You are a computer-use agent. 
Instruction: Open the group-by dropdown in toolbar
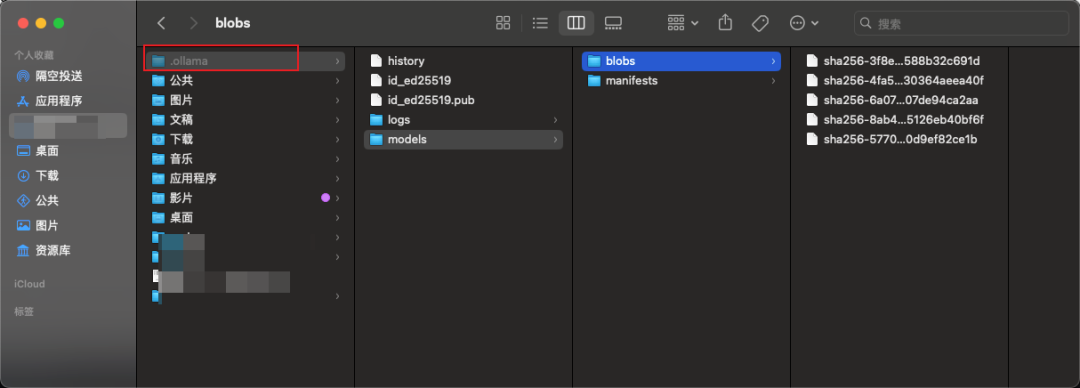[x=683, y=23]
